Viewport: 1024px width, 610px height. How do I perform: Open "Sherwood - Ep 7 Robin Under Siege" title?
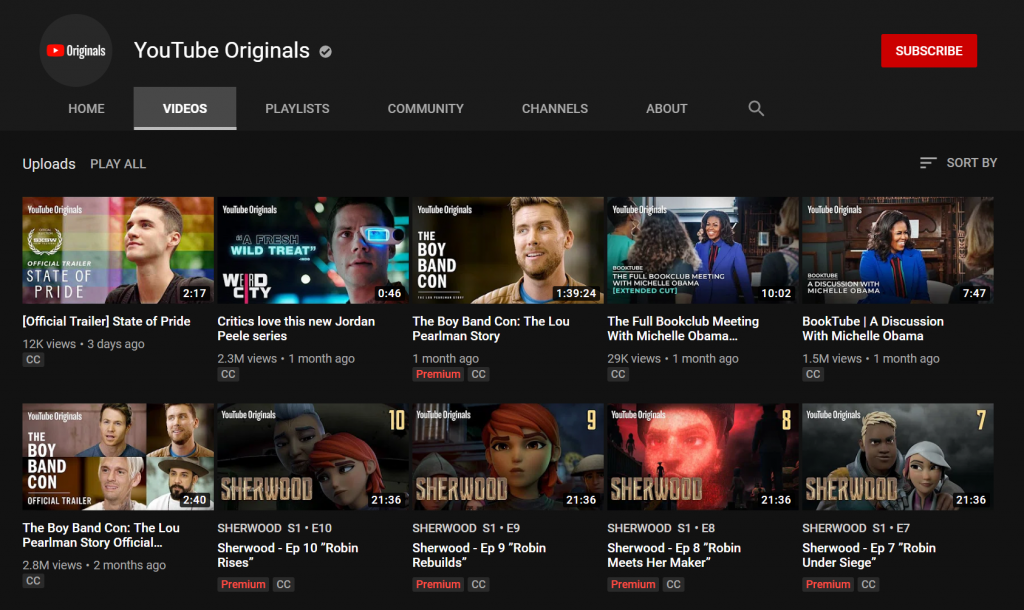pyautogui.click(x=869, y=555)
